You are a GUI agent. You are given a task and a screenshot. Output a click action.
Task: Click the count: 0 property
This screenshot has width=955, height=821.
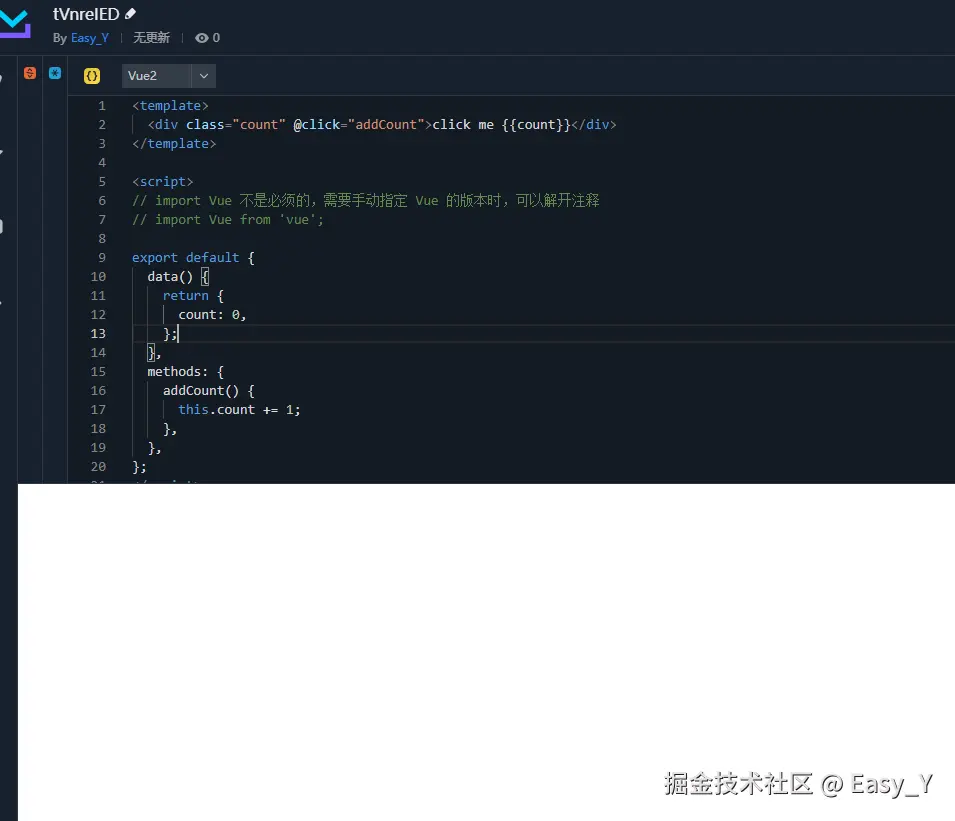212,314
